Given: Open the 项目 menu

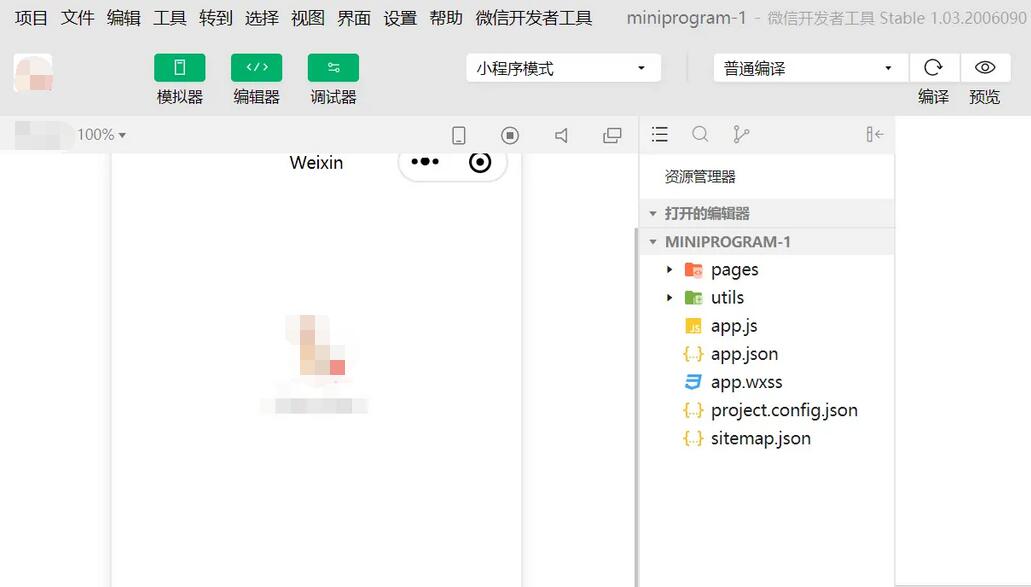Looking at the screenshot, I should pyautogui.click(x=31, y=18).
